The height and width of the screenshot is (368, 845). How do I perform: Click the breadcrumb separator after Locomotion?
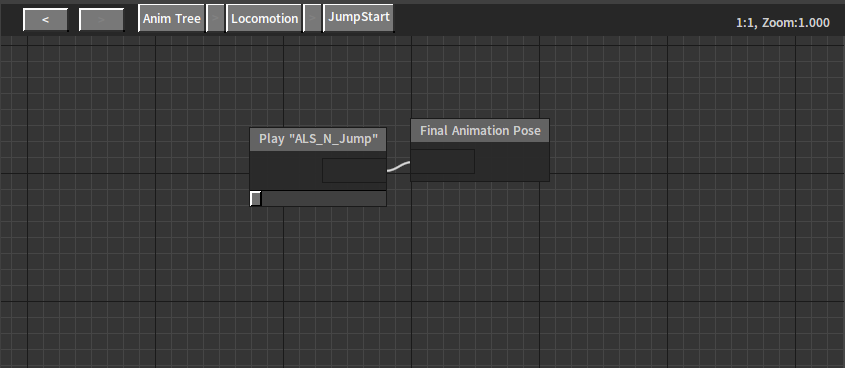(x=313, y=19)
